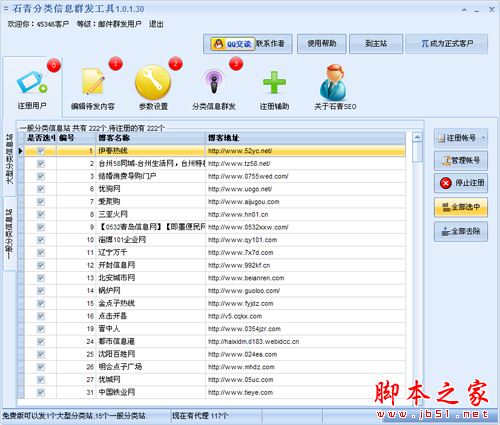Select the 都市信息港 row name
500x425 pixels.
[117, 342]
